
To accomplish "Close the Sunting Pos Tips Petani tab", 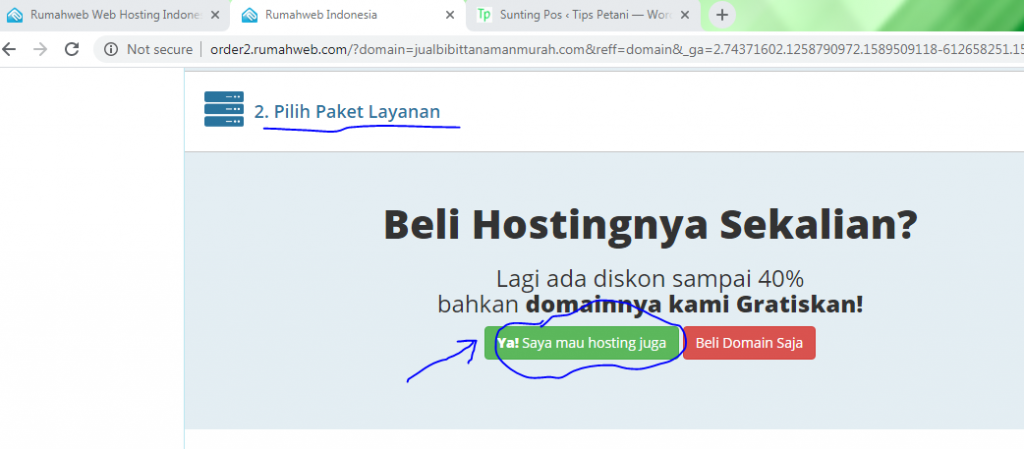I will click(685, 15).
